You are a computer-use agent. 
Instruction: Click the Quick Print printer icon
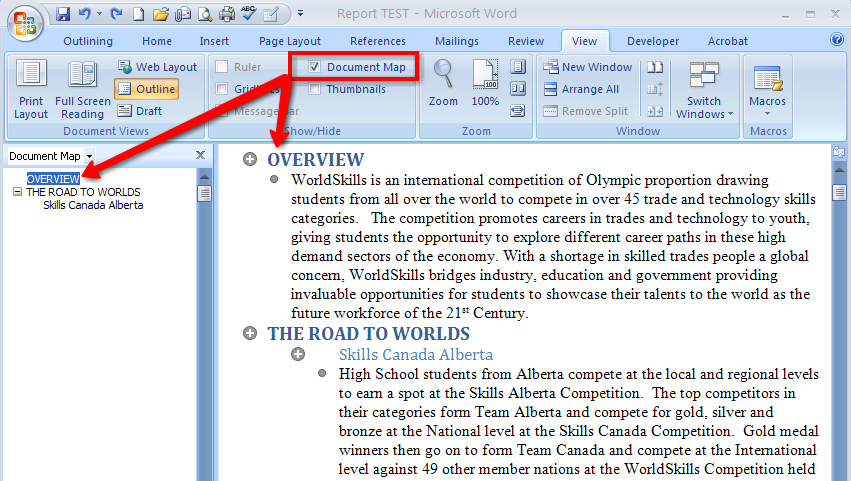coord(226,14)
